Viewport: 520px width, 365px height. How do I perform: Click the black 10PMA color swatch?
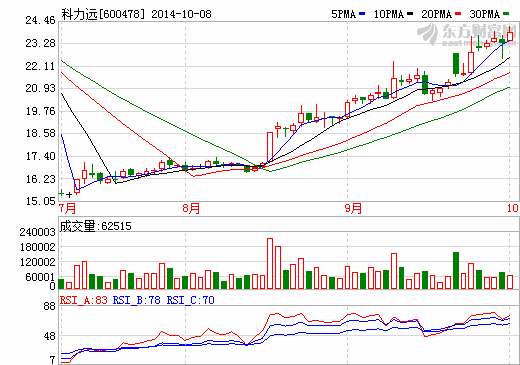pyautogui.click(x=410, y=14)
